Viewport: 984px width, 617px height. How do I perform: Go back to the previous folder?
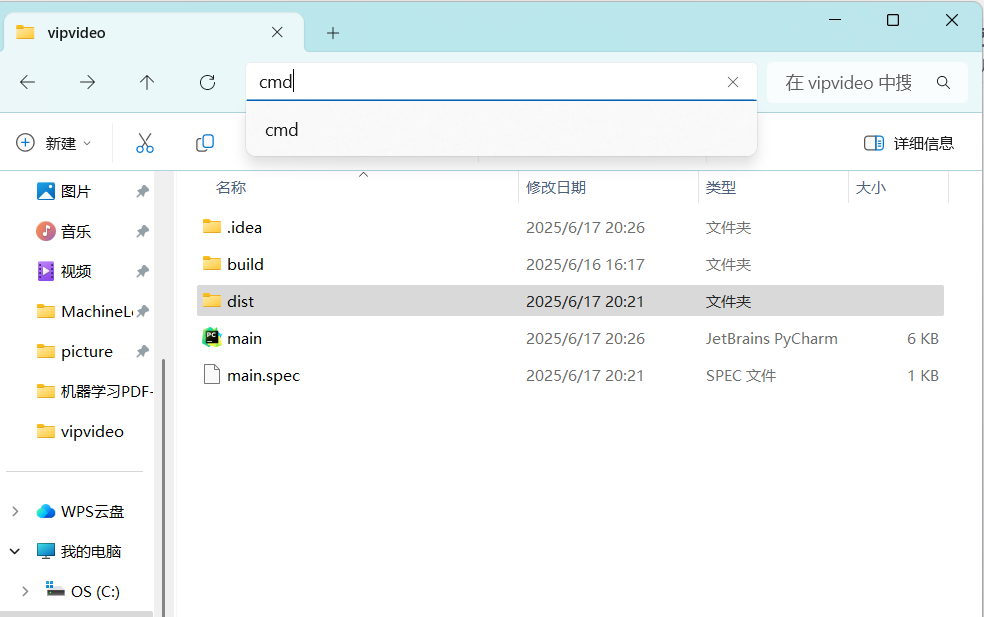[x=27, y=82]
